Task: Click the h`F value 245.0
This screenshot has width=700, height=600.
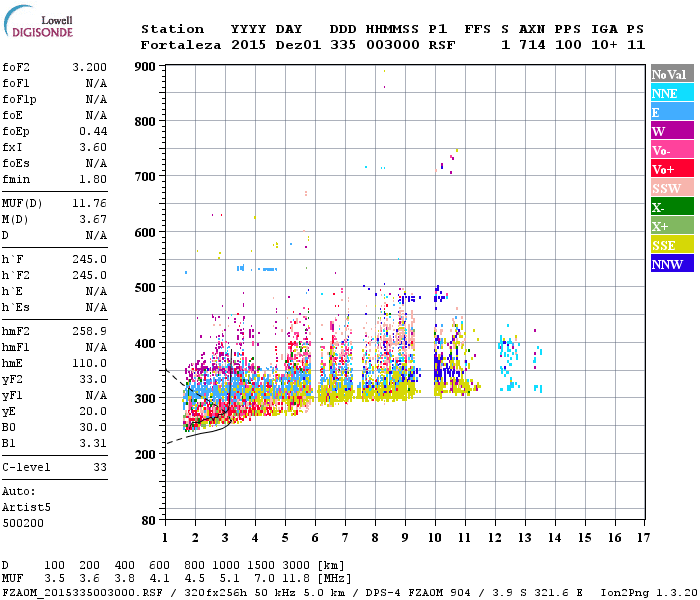Action: pos(89,259)
